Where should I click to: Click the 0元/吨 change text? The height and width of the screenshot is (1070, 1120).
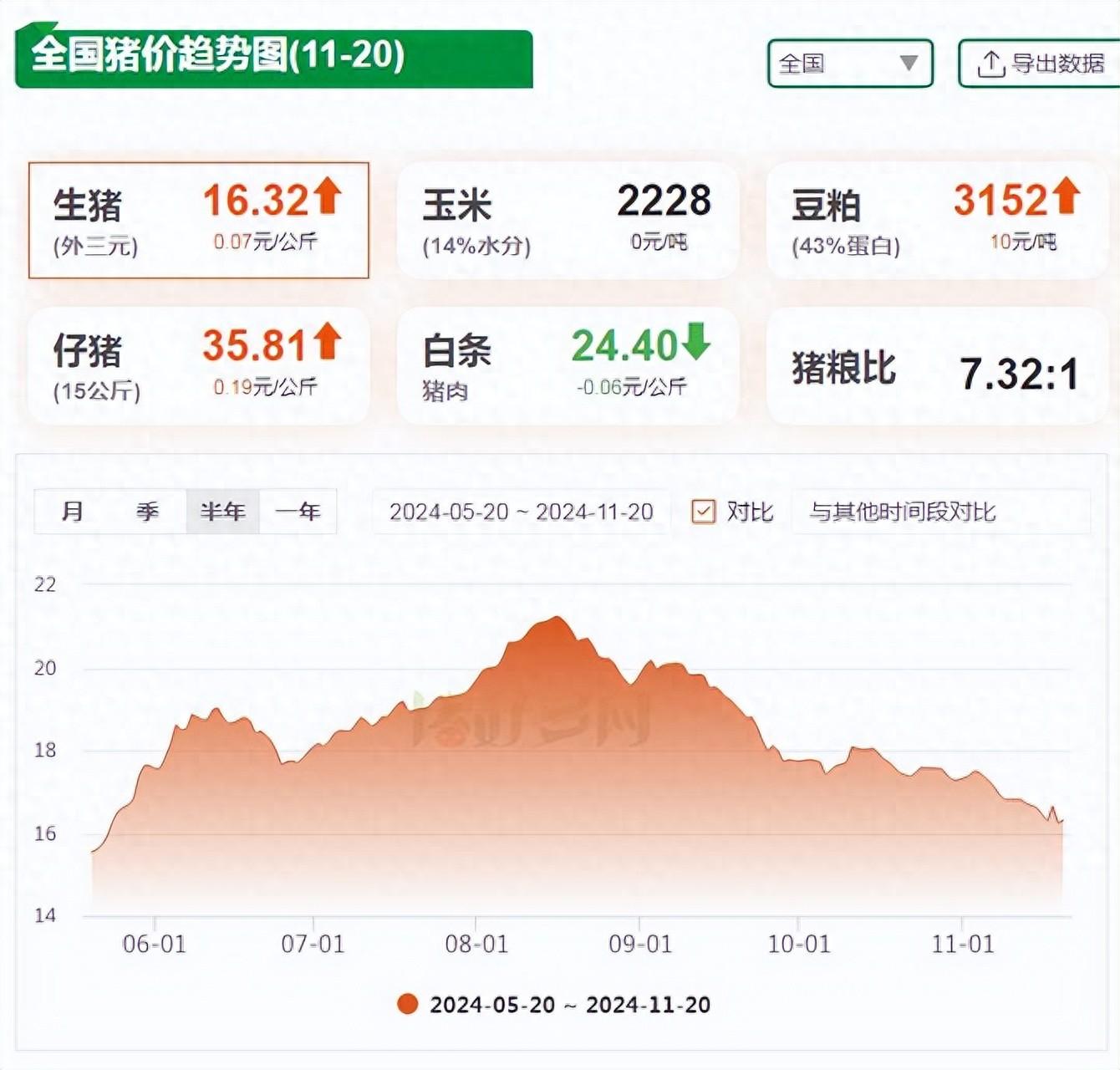pyautogui.click(x=659, y=242)
